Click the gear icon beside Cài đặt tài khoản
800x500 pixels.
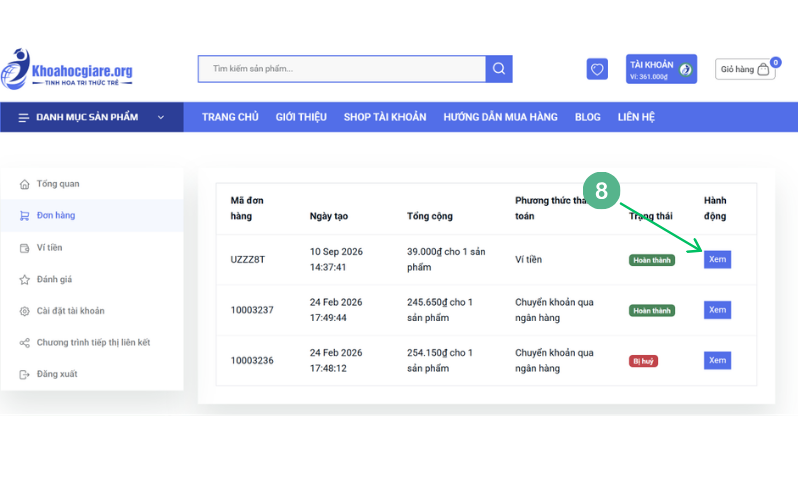24,311
